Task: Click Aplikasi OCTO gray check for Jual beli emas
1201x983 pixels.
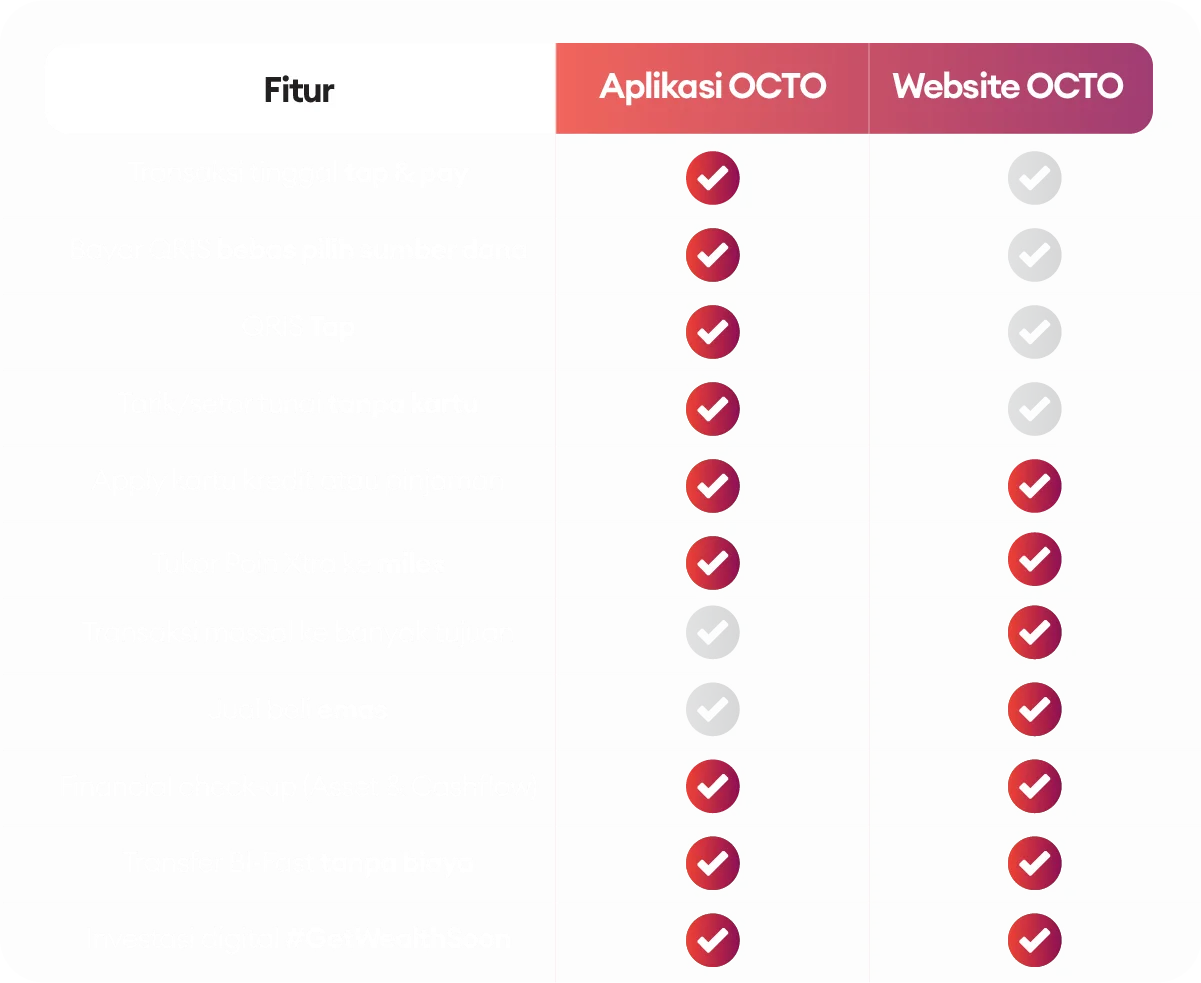Action: (x=712, y=709)
